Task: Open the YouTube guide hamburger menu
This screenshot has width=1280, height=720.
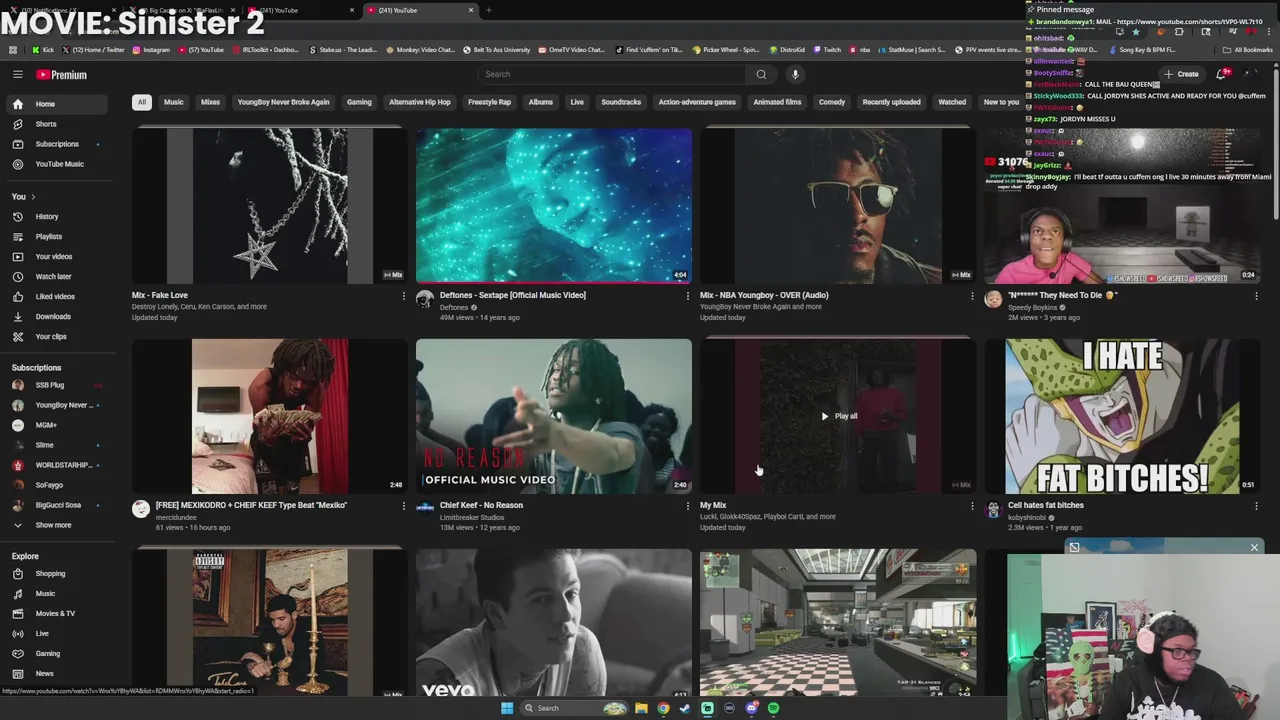Action: tap(17, 74)
